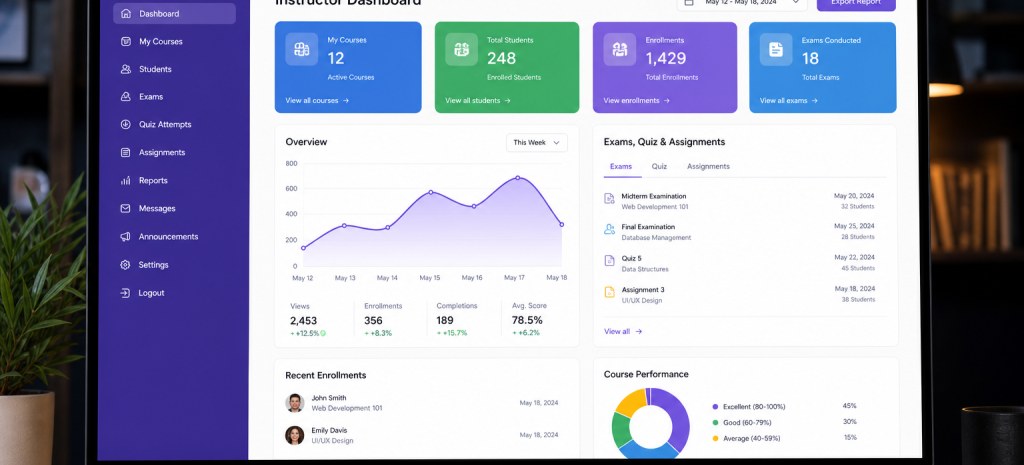Click View all link under exams list
Viewport: 1024px width, 465px height.
click(x=623, y=332)
